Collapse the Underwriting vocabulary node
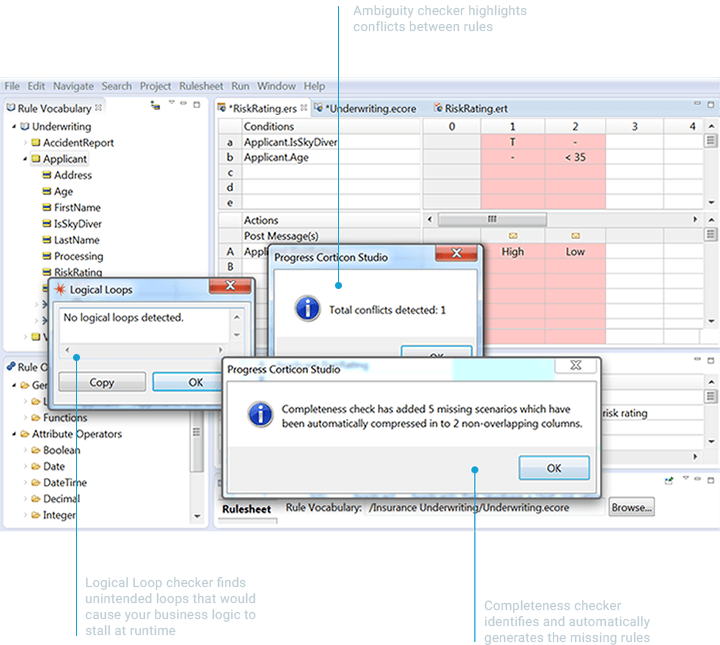The height and width of the screenshot is (645, 720). point(14,126)
